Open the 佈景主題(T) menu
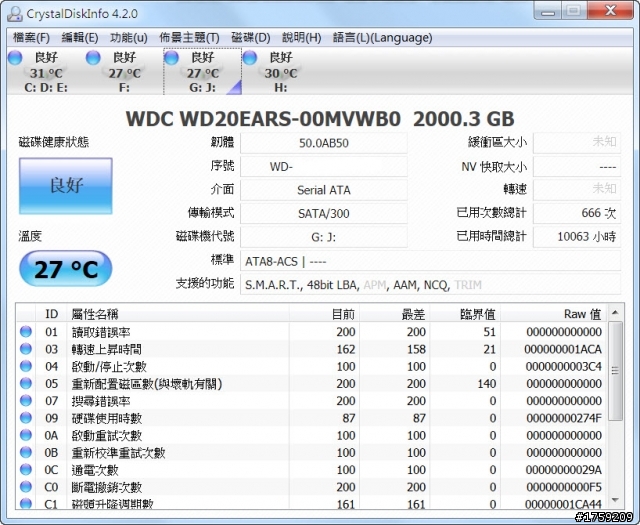This screenshot has height=525, width=640. click(189, 38)
